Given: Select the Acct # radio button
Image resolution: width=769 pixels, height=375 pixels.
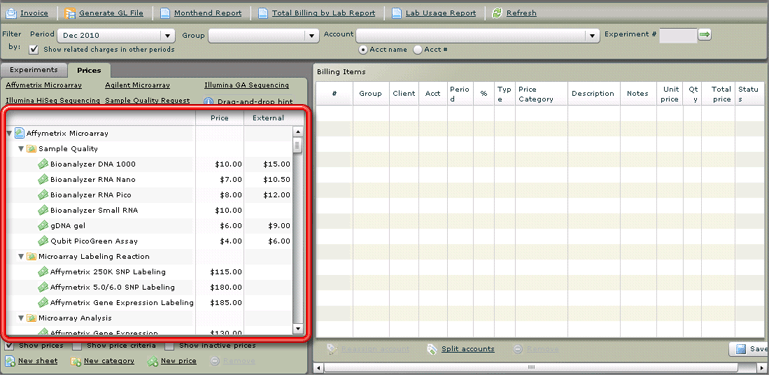Looking at the screenshot, I should pos(418,50).
